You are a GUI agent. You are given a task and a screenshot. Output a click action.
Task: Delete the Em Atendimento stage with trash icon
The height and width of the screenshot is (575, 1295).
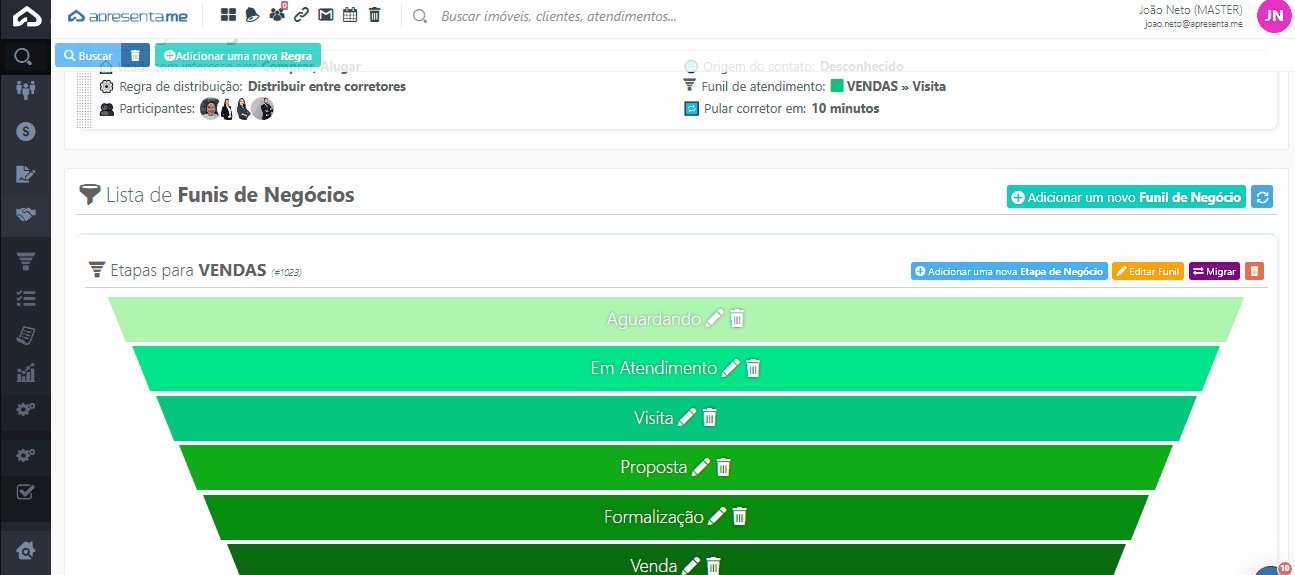[754, 368]
